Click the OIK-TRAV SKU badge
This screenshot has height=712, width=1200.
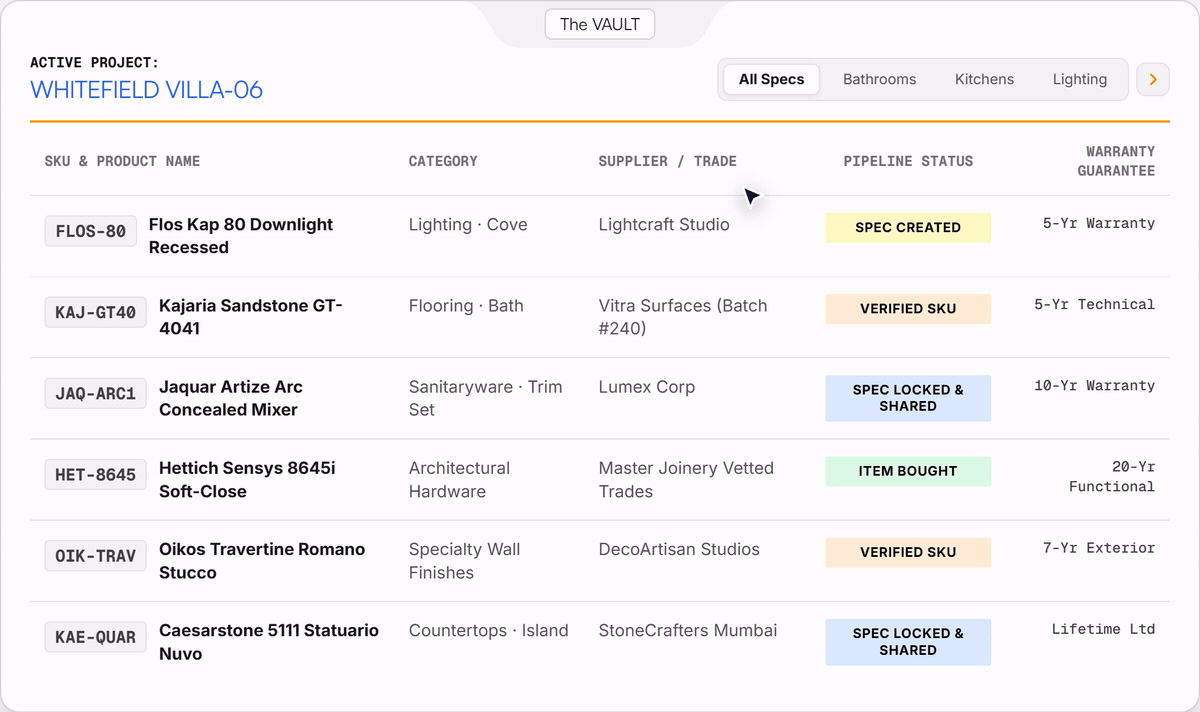coord(96,555)
